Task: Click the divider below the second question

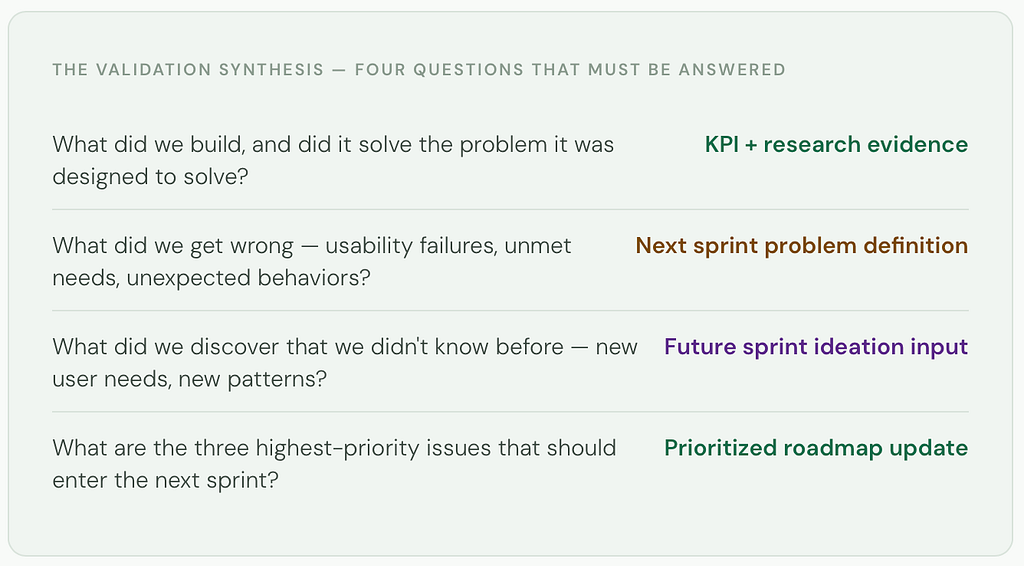Action: 510,311
